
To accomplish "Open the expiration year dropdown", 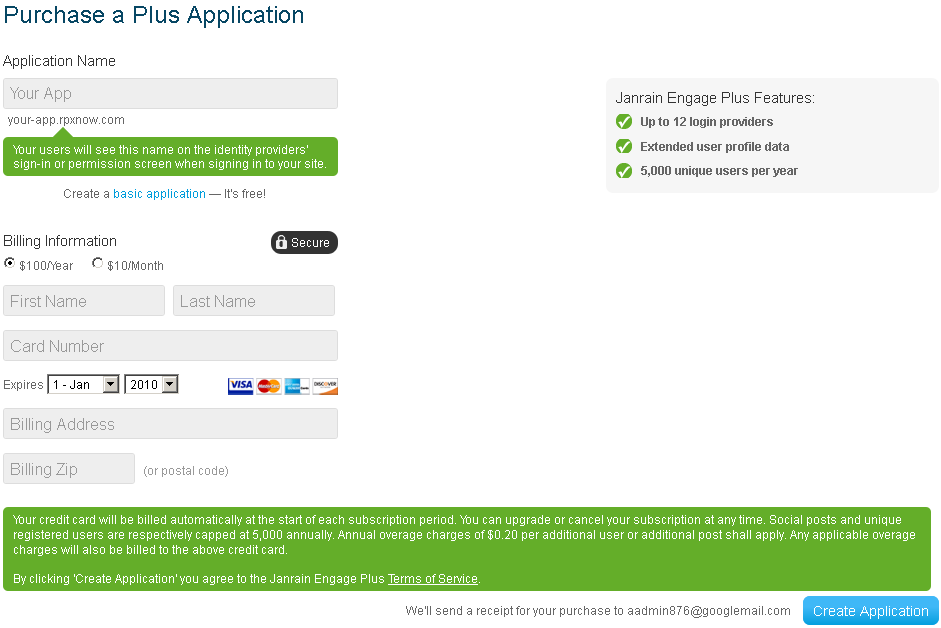I will 151,384.
